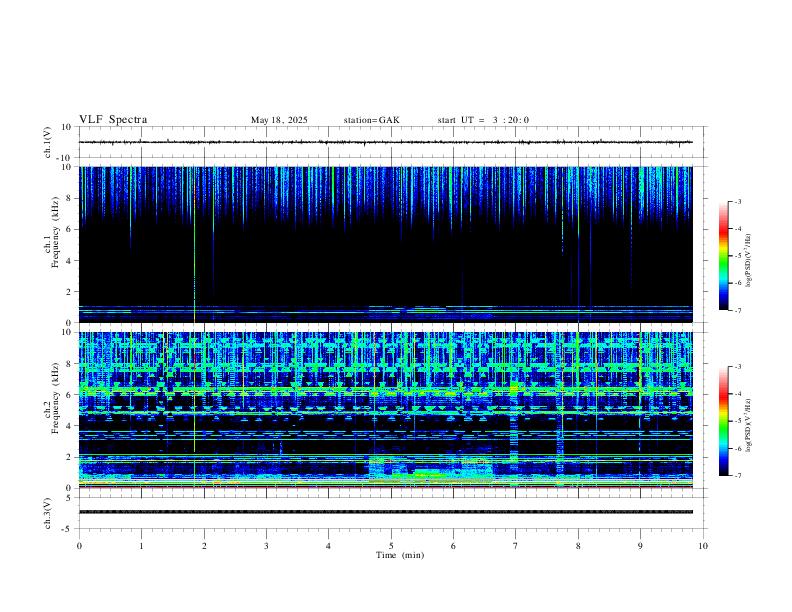This screenshot has height=612, width=792.
Task: Click the ch.1 'Frequency (kHz)' axis label
Action: [x=56, y=232]
